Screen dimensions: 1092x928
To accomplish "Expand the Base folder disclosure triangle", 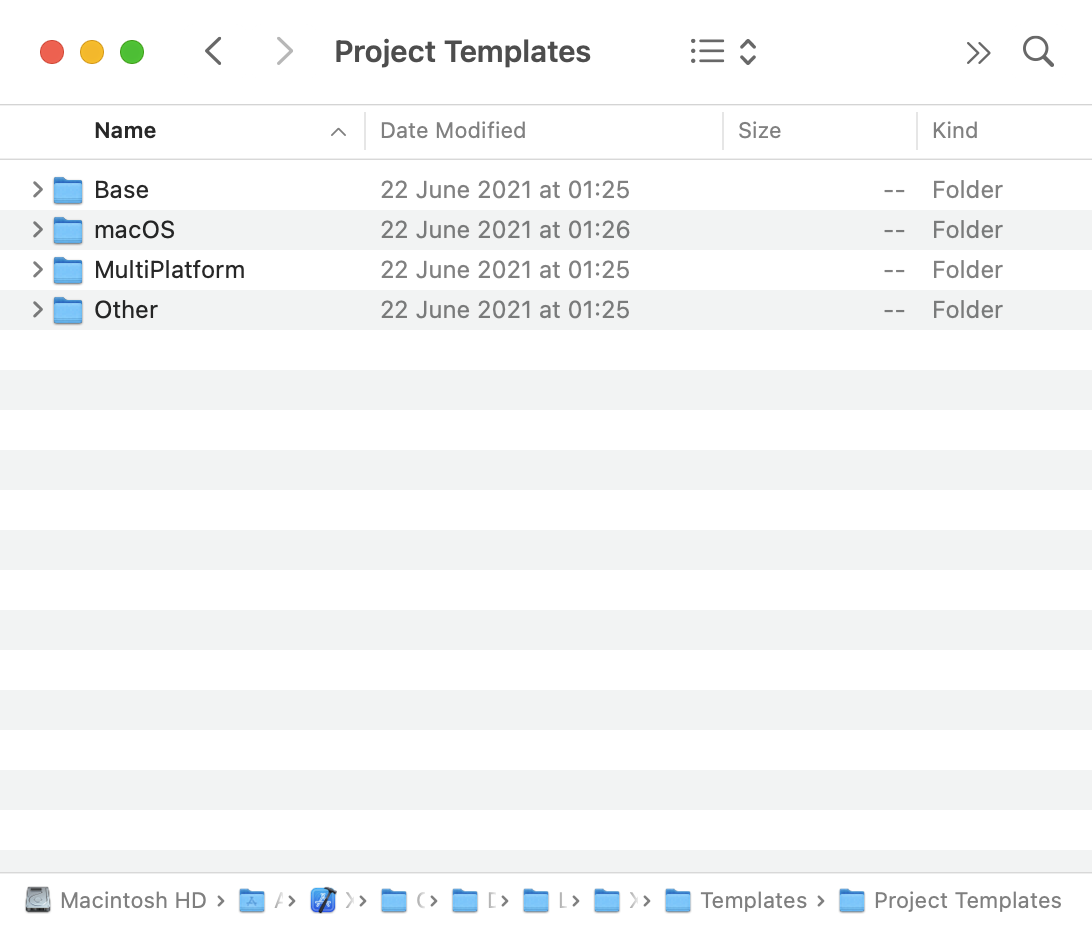I will pos(37,190).
